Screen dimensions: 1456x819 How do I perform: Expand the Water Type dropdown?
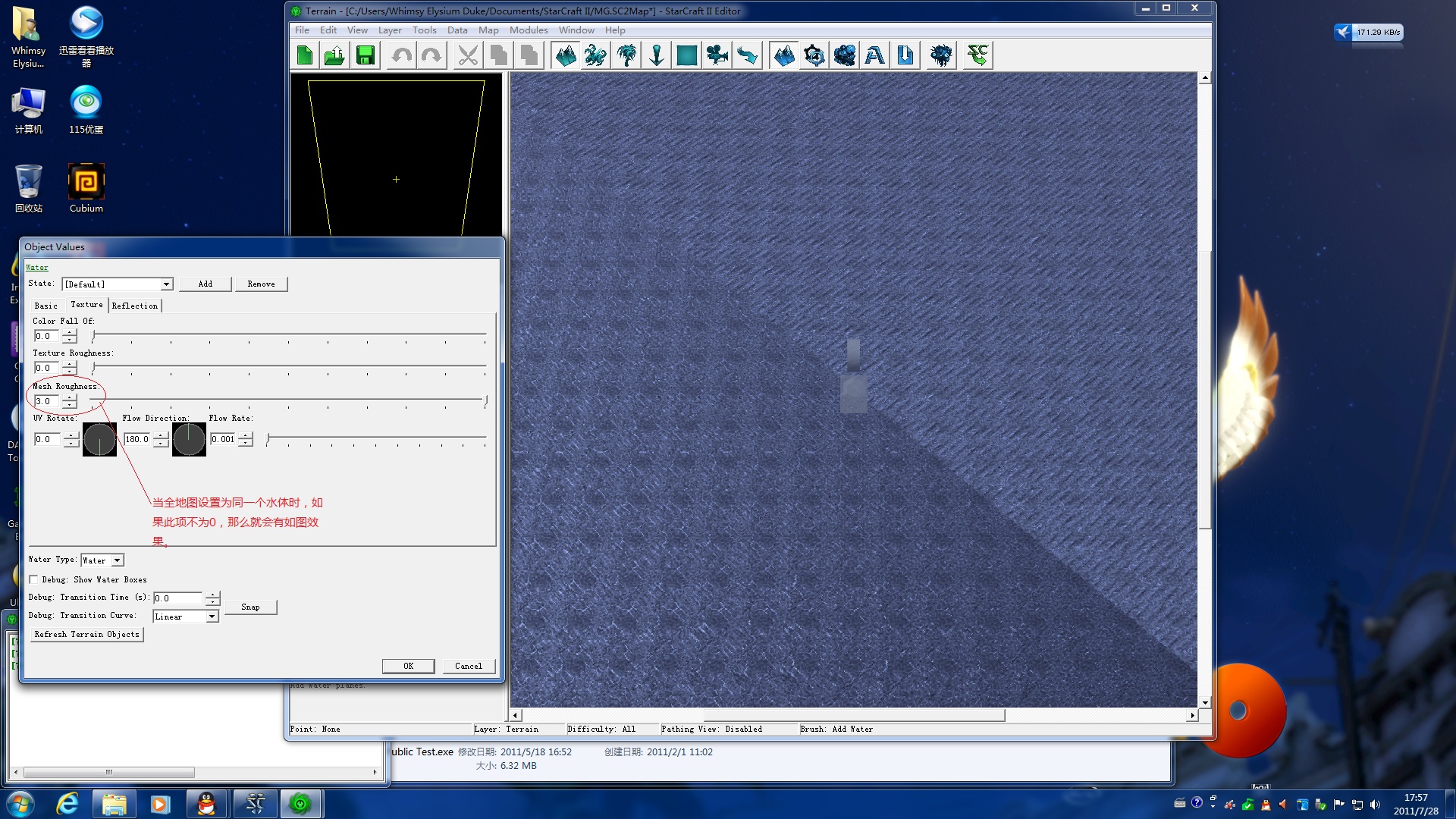click(x=118, y=560)
